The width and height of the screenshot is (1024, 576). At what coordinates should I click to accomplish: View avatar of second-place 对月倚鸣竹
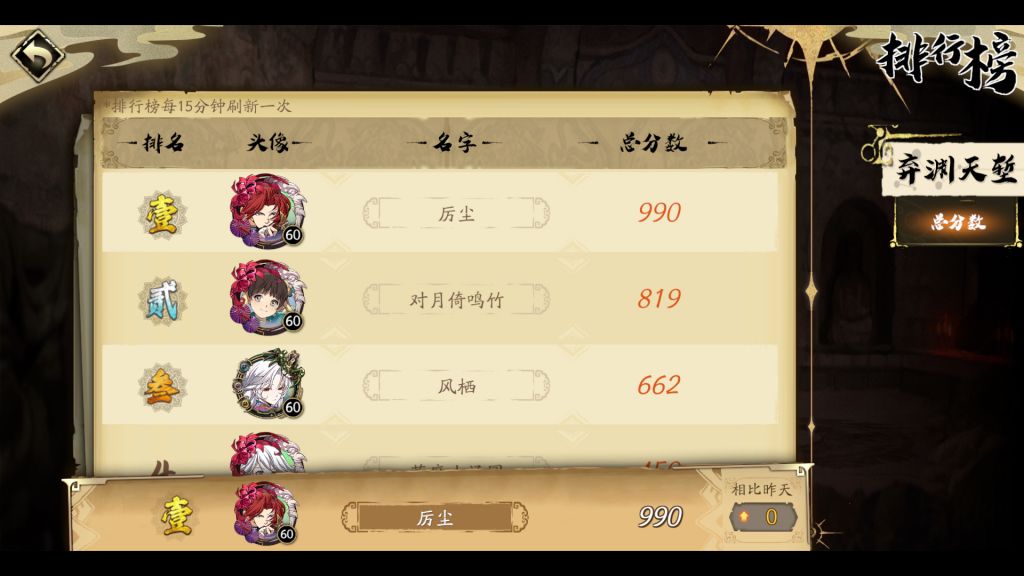click(x=267, y=296)
